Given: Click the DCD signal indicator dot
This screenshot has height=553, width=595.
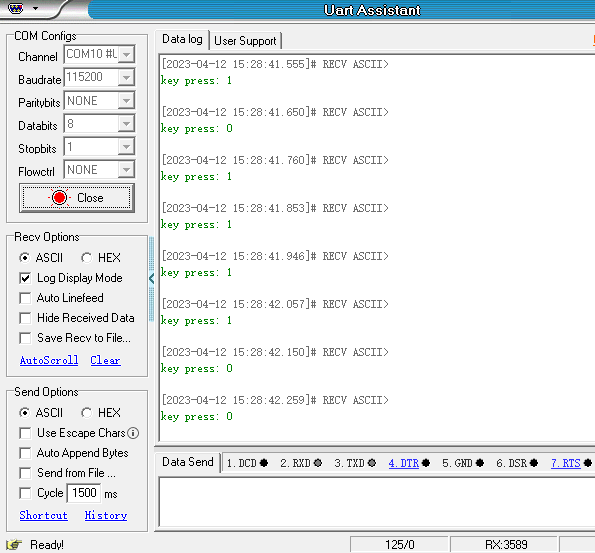Looking at the screenshot, I should (x=264, y=463).
